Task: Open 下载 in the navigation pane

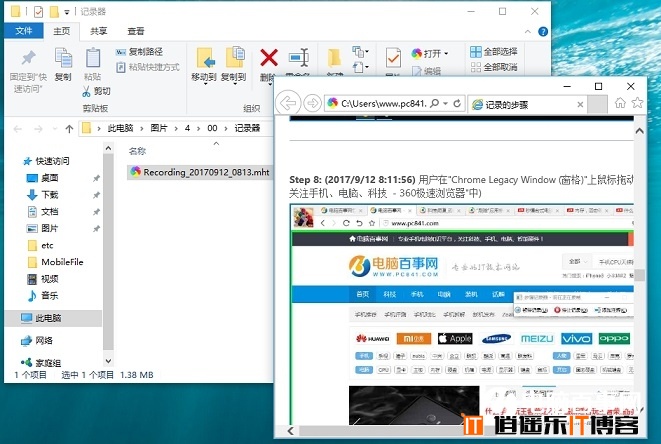Action: (x=43, y=195)
